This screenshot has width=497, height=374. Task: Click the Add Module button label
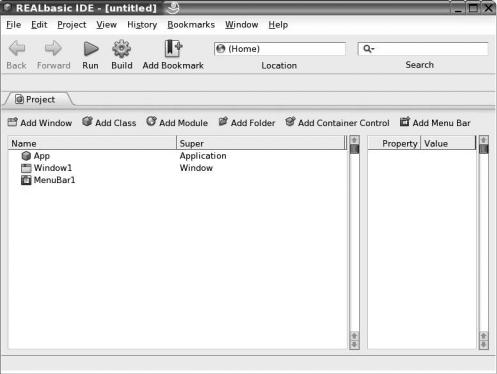point(183,123)
